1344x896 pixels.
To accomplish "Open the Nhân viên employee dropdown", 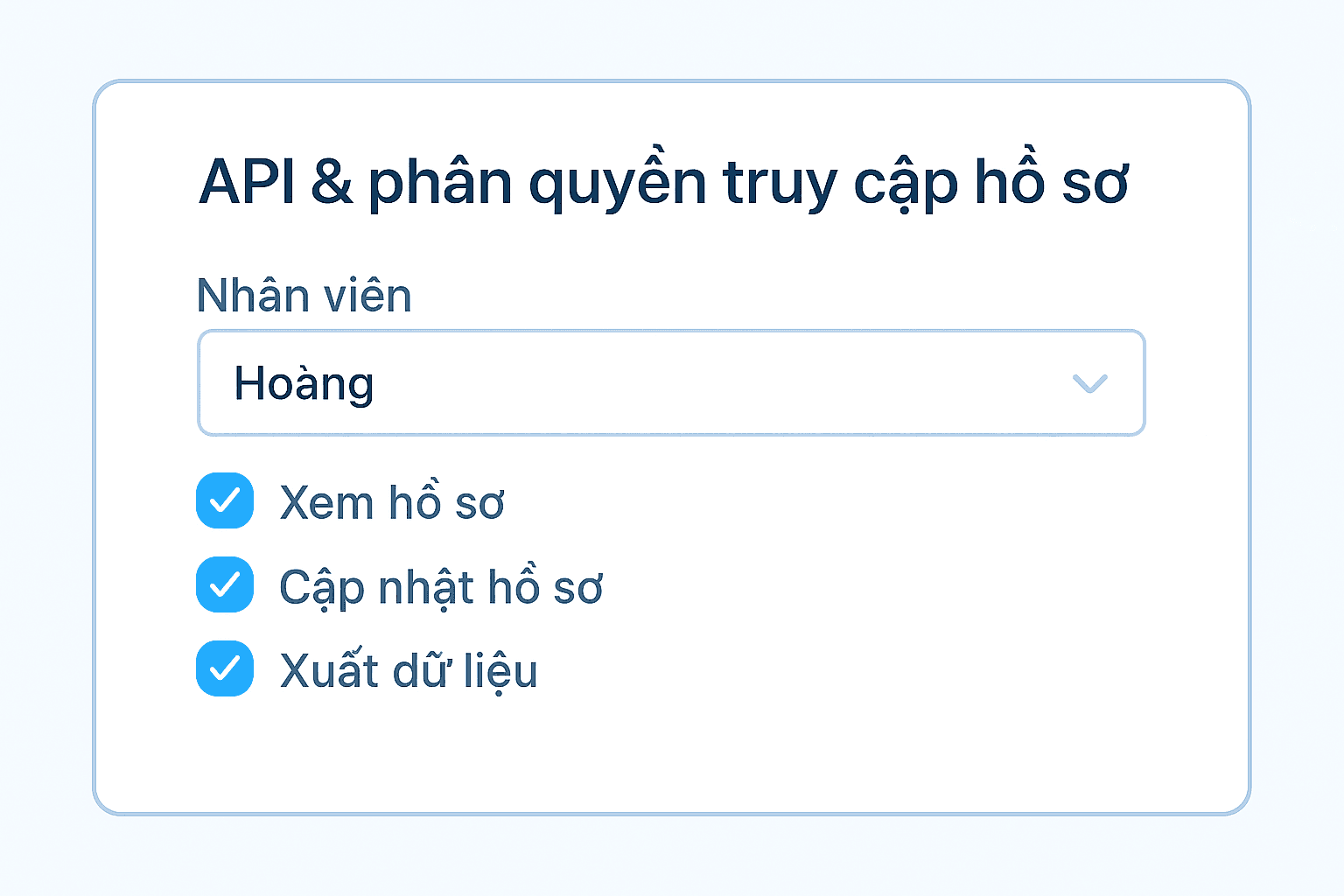I will pos(670,383).
